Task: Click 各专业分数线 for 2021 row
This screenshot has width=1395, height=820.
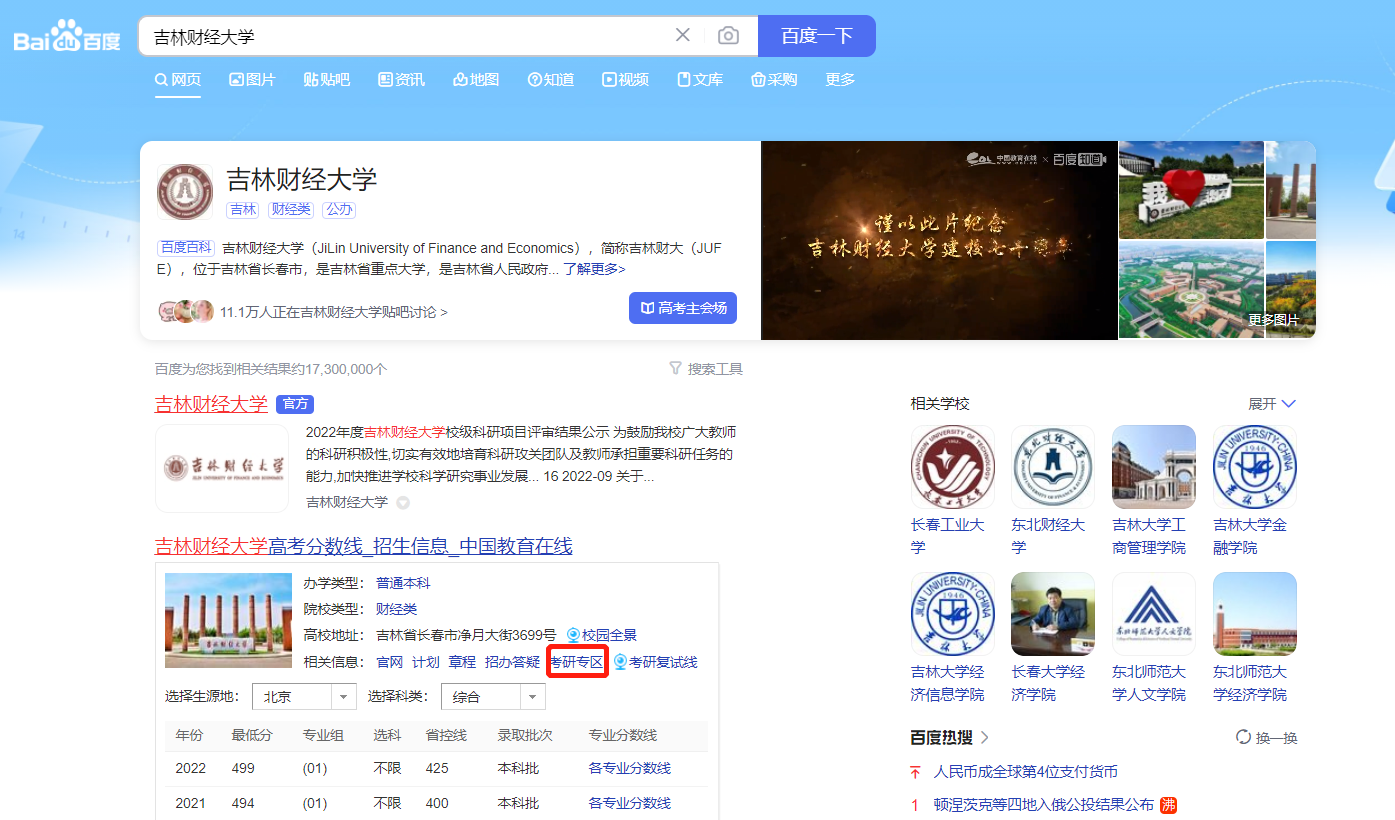Action: pyautogui.click(x=630, y=803)
